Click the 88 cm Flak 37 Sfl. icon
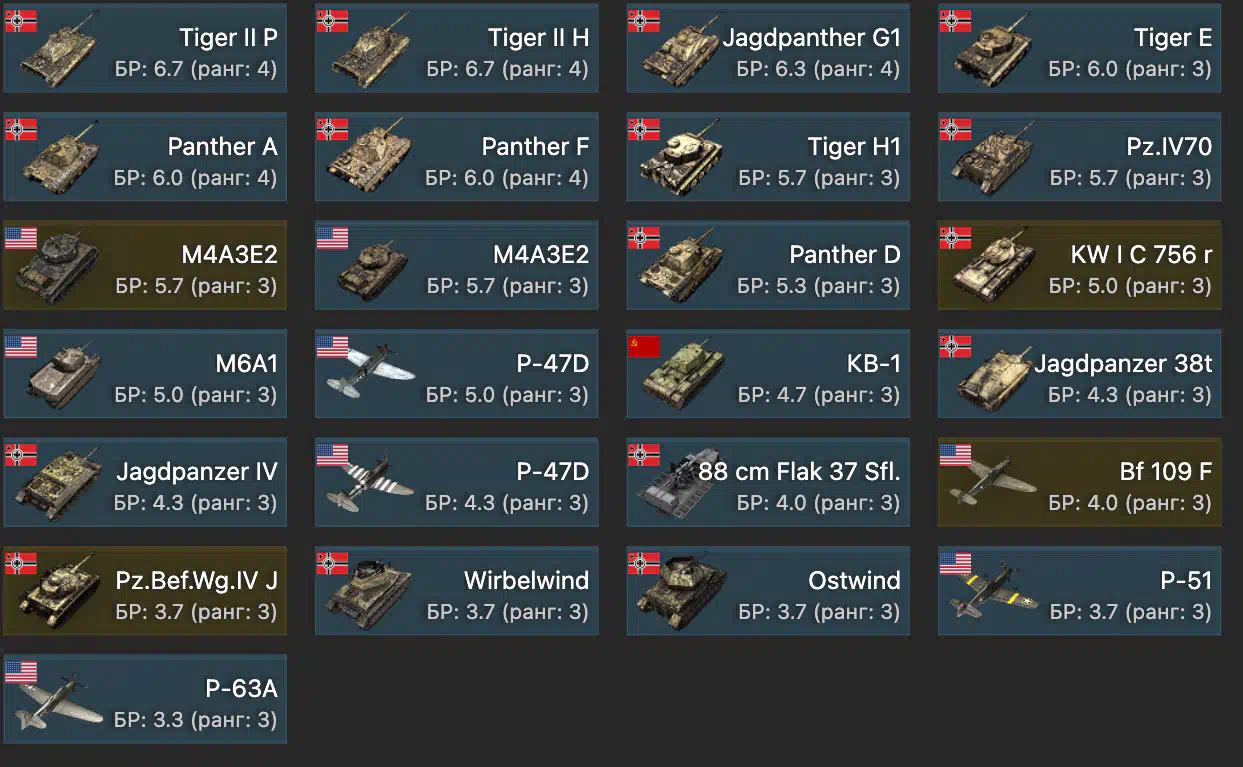The image size is (1243, 767). click(682, 486)
